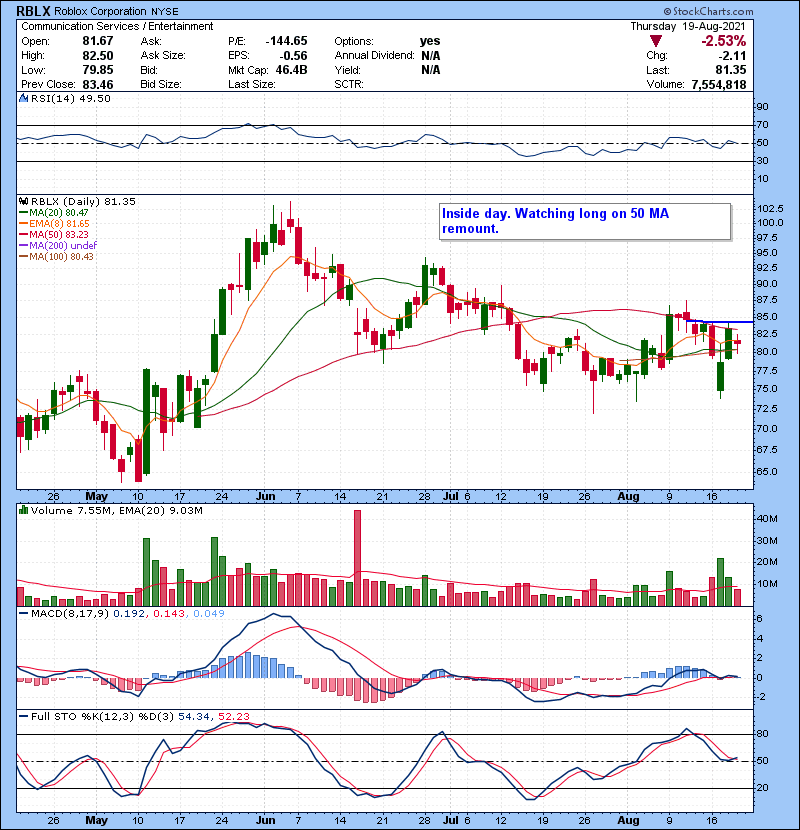
Task: Click the green MA(20) legend line marker
Action: (x=24, y=212)
